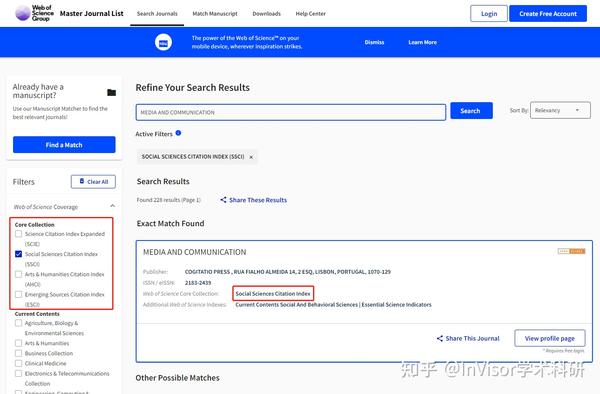The width and height of the screenshot is (600, 394).
Task: Click the Clear All filters button
Action: (x=93, y=182)
